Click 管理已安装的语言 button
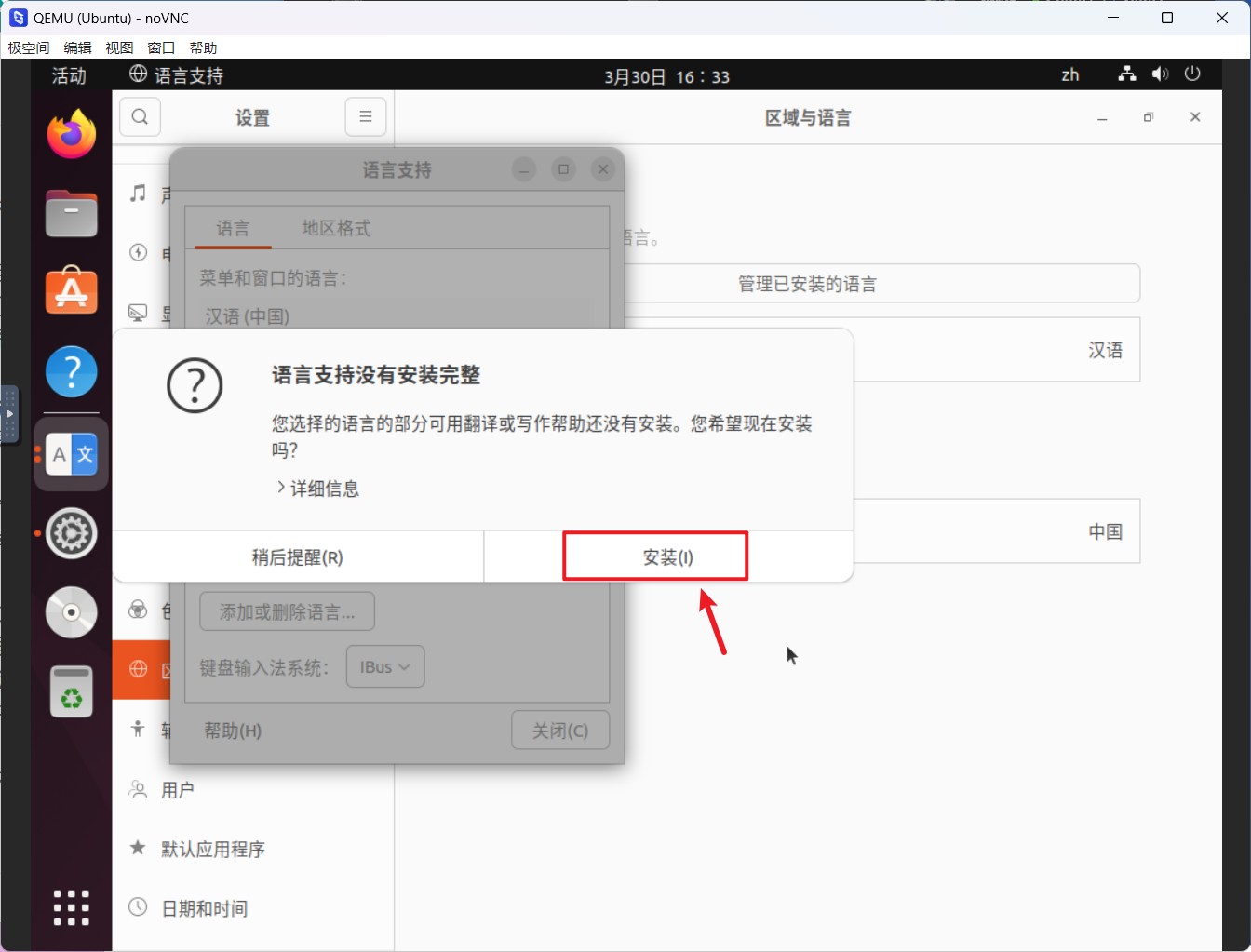 808,284
